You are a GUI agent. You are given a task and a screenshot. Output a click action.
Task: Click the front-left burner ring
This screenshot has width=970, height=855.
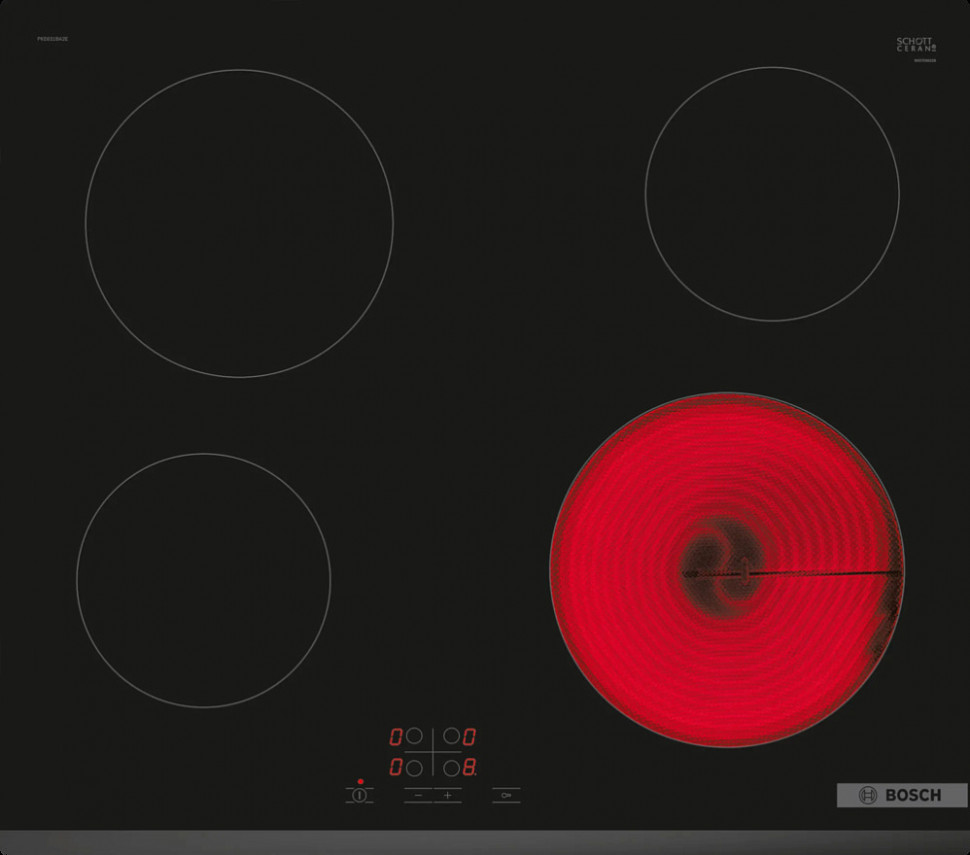(x=203, y=580)
